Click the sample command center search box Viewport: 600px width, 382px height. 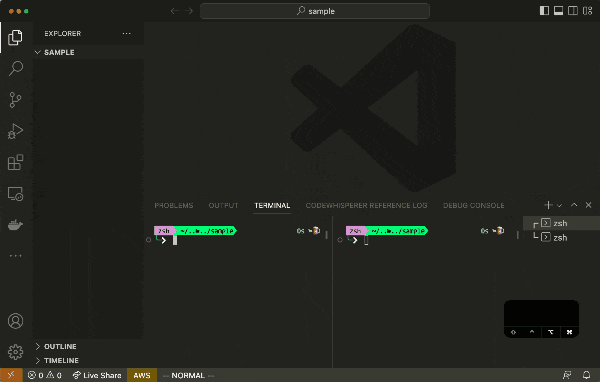tap(315, 11)
